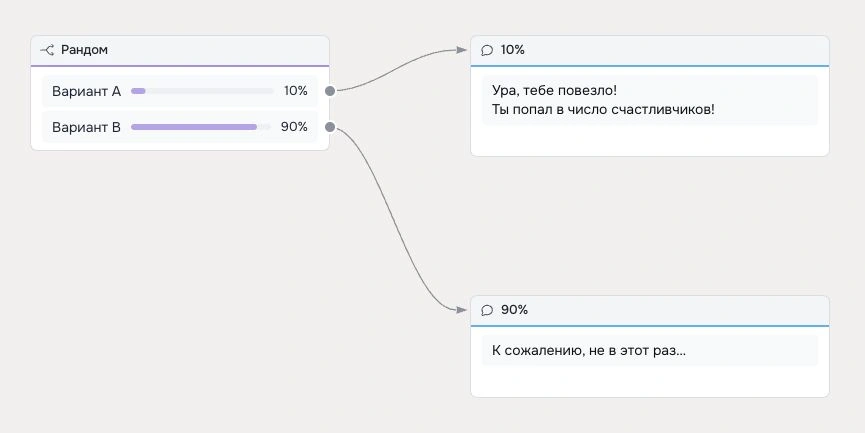Select the 90% message block header
The width and height of the screenshot is (865, 433).
coord(650,311)
